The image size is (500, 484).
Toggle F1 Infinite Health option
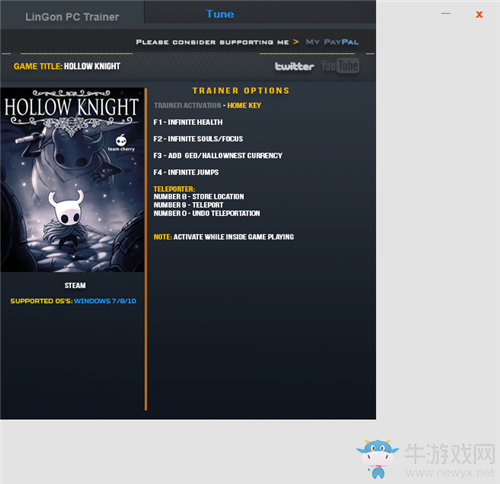[188, 122]
